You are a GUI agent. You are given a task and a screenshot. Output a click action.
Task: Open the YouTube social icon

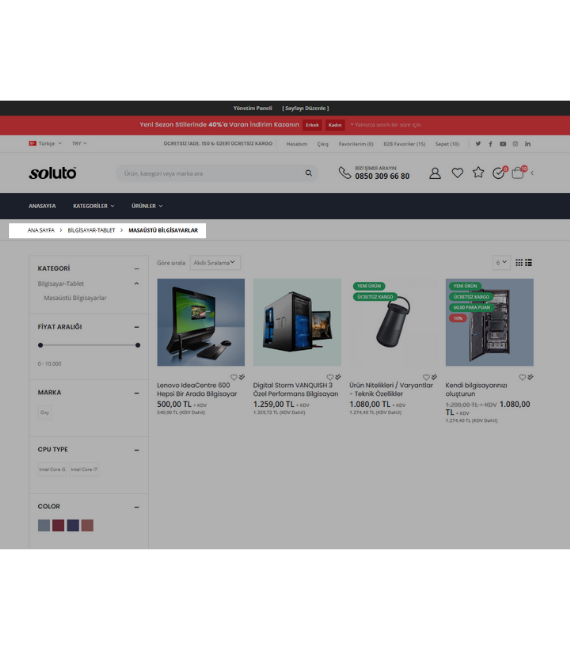tap(503, 144)
